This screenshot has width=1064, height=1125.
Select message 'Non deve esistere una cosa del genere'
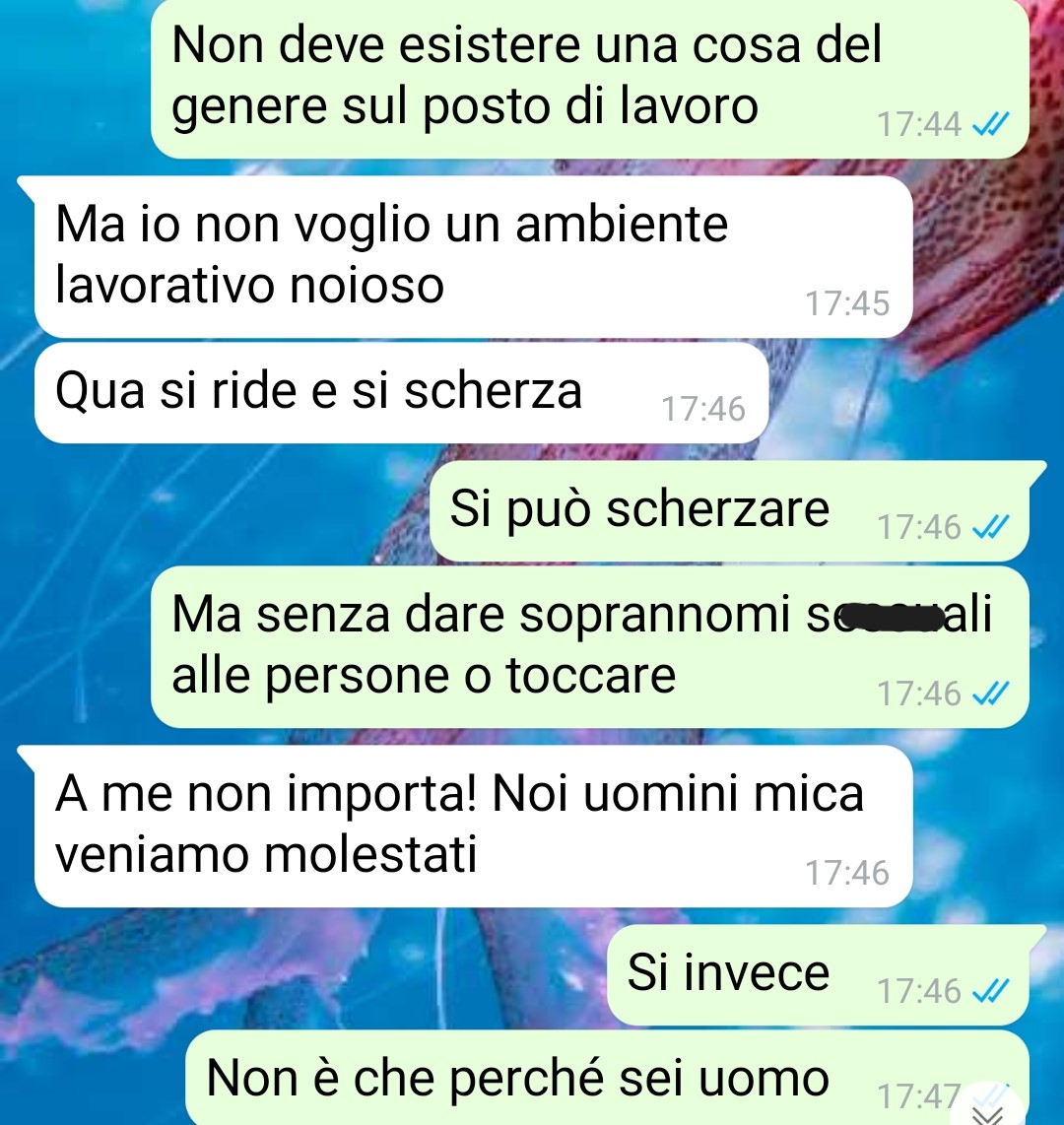click(x=590, y=78)
